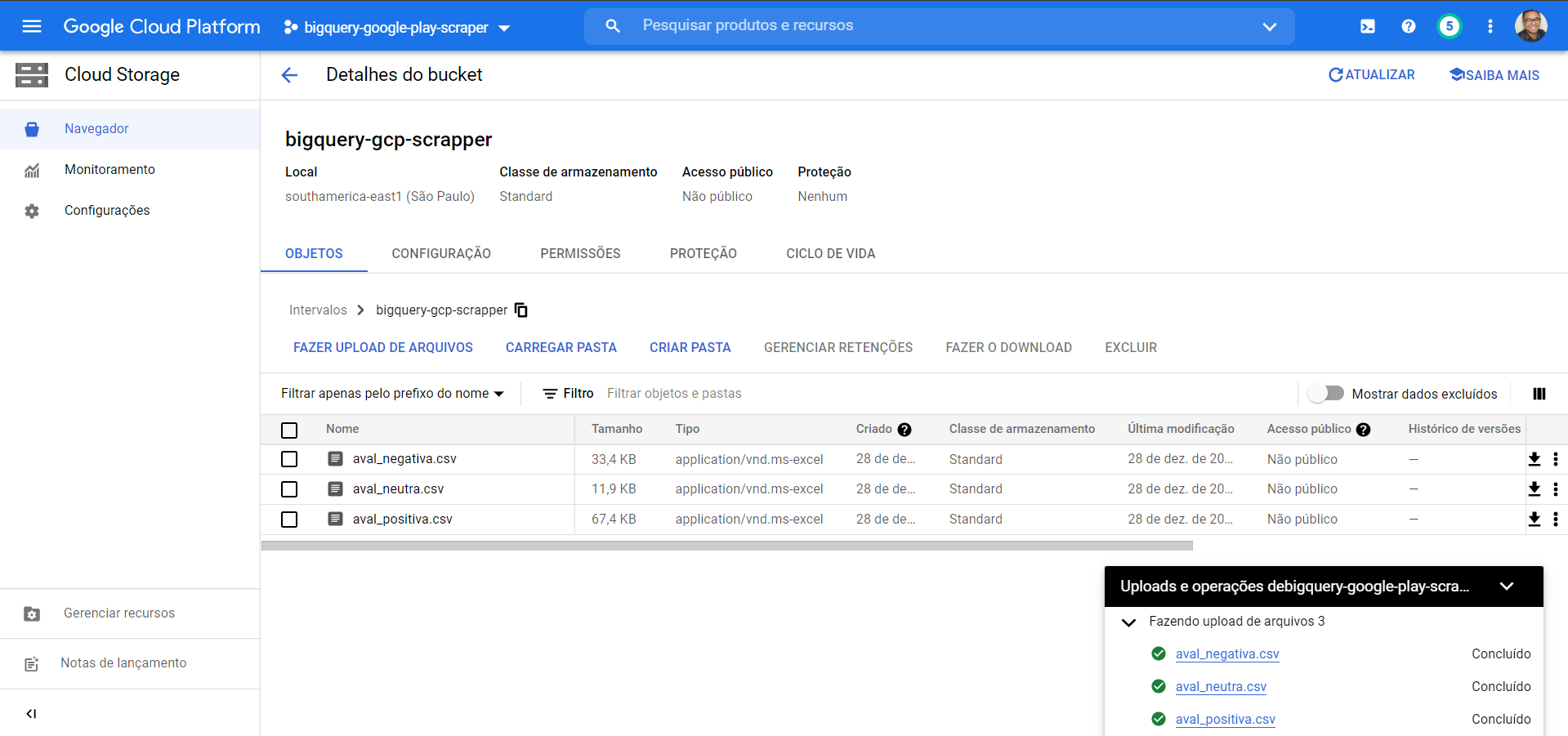
Task: Open the user account avatar
Action: click(1531, 26)
